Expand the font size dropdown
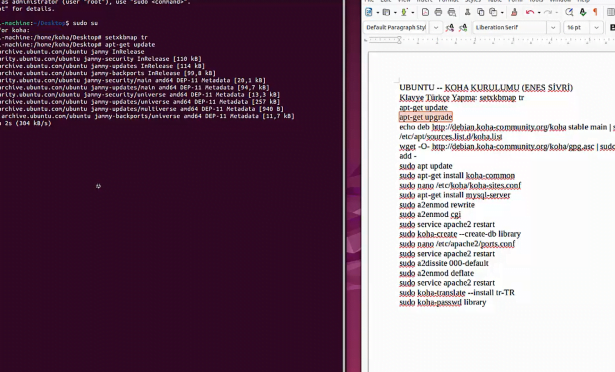The width and height of the screenshot is (615, 372). 596,27
